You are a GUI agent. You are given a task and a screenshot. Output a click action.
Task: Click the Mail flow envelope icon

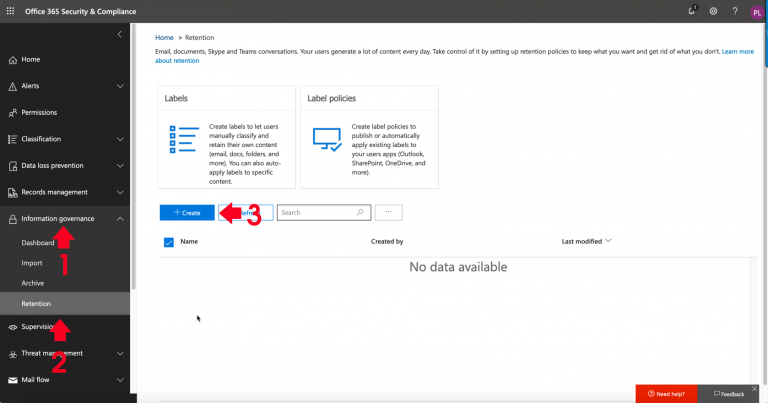(13, 380)
